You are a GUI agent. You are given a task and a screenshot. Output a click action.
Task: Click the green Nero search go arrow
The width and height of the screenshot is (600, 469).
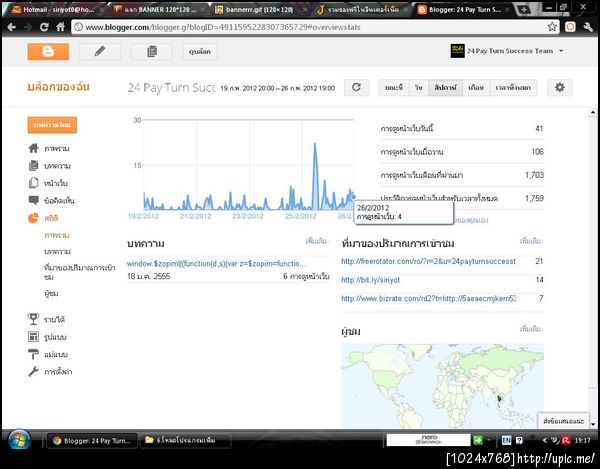pos(478,440)
